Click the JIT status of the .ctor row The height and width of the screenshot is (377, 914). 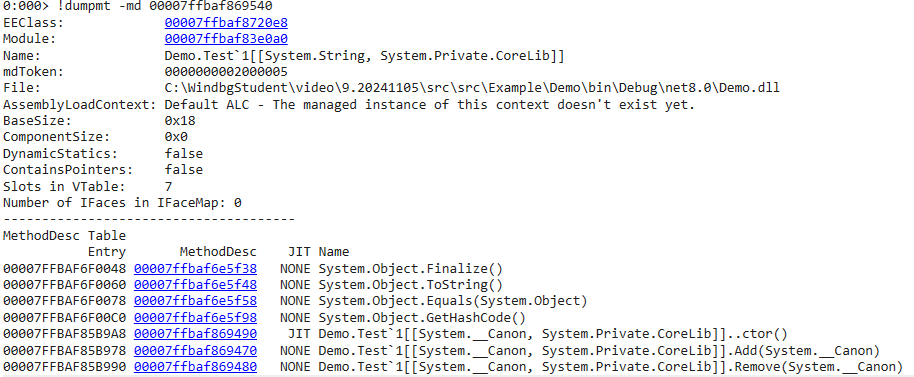pyautogui.click(x=299, y=334)
